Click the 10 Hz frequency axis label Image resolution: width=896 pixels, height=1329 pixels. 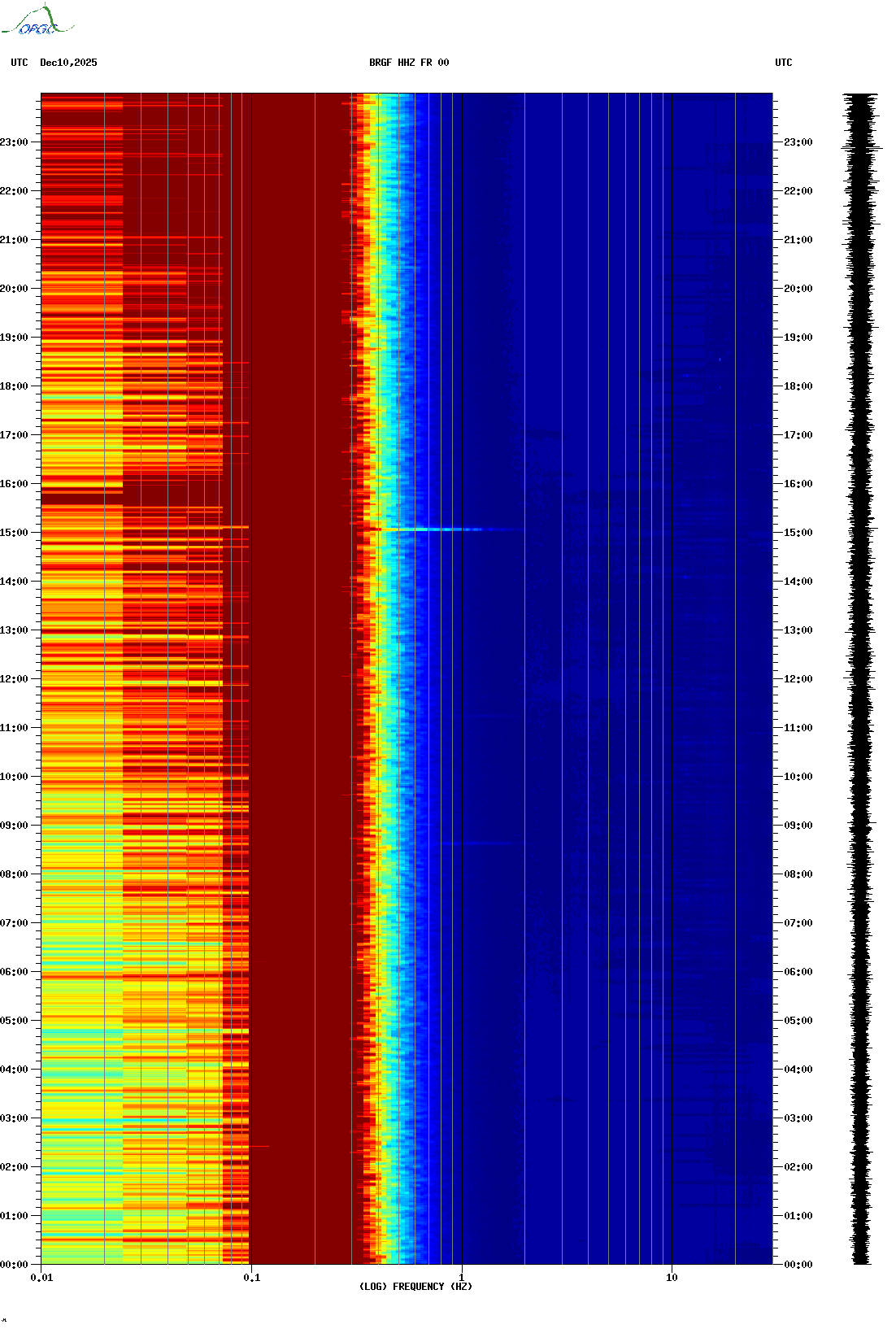[x=672, y=1278]
